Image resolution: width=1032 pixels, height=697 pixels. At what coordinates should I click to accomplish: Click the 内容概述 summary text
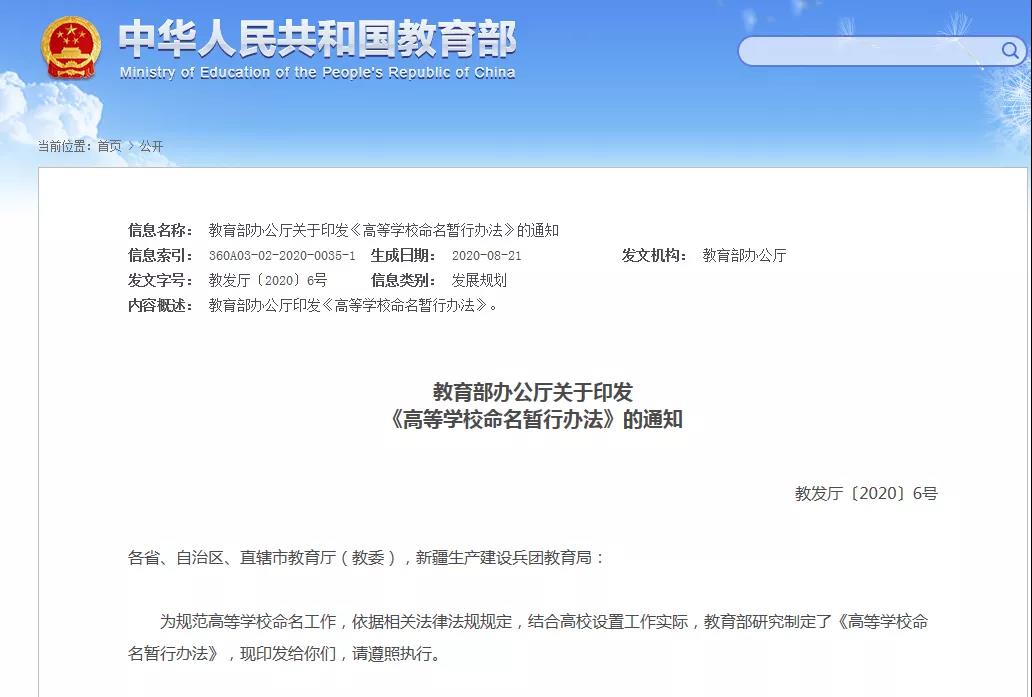click(x=353, y=306)
